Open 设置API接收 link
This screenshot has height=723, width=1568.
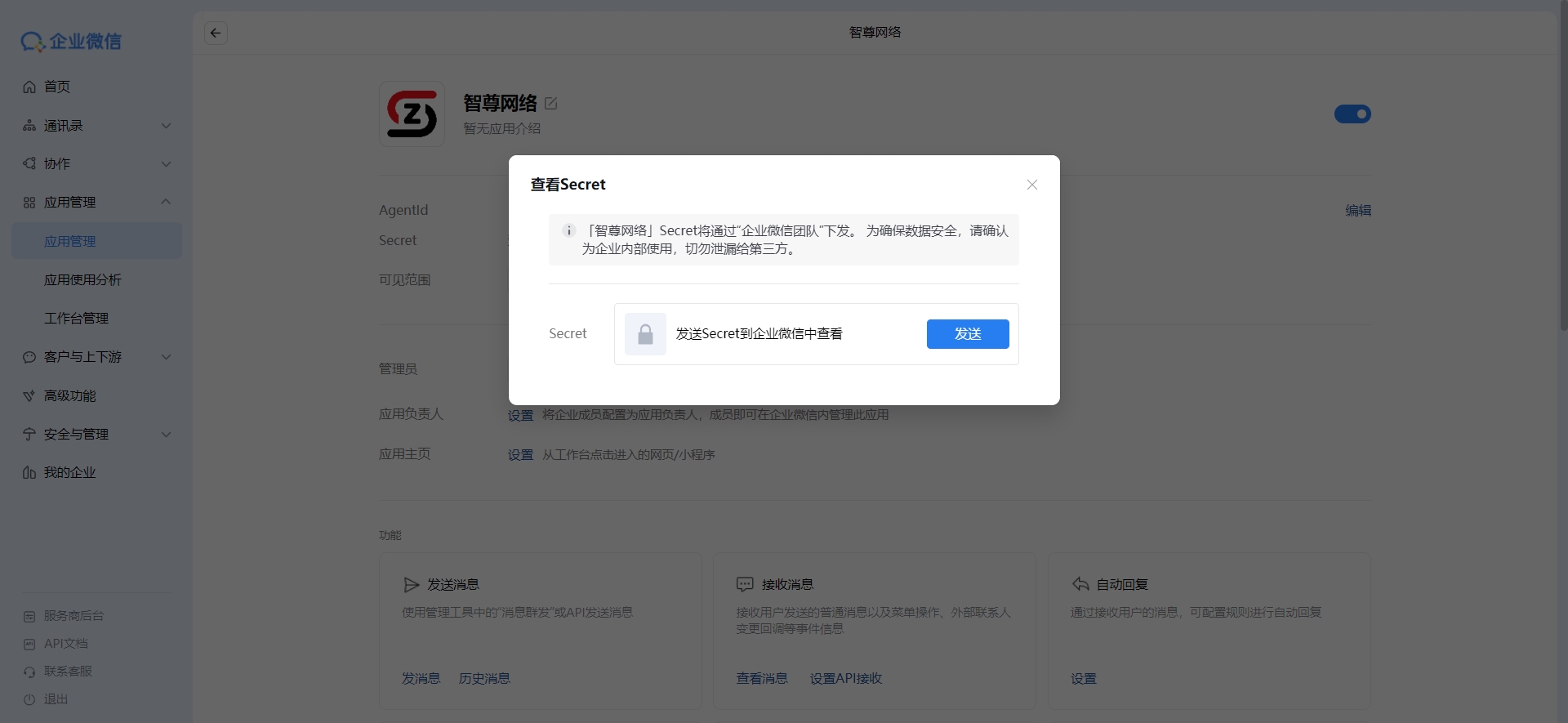pos(845,679)
